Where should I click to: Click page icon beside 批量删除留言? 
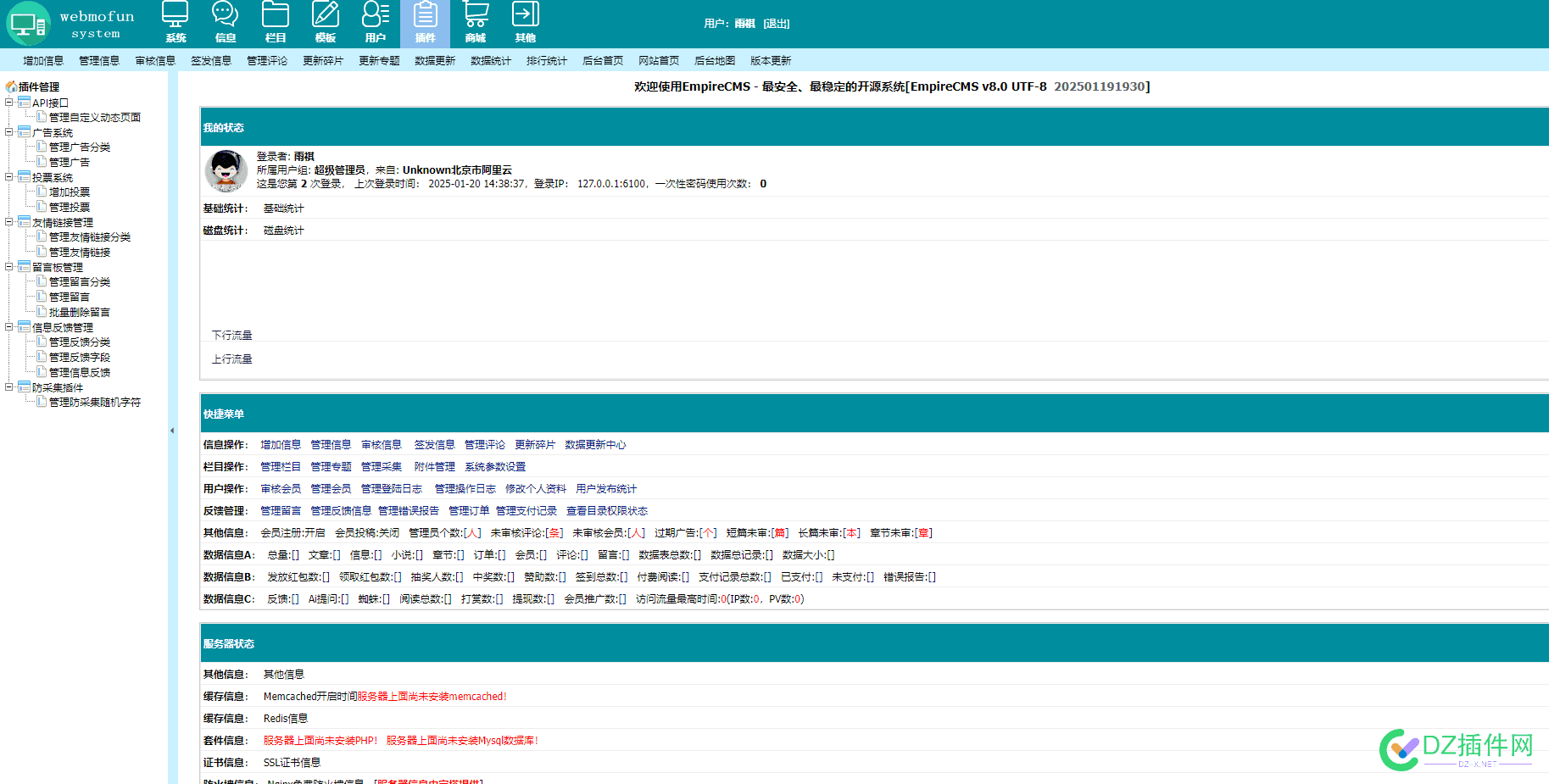click(x=42, y=311)
